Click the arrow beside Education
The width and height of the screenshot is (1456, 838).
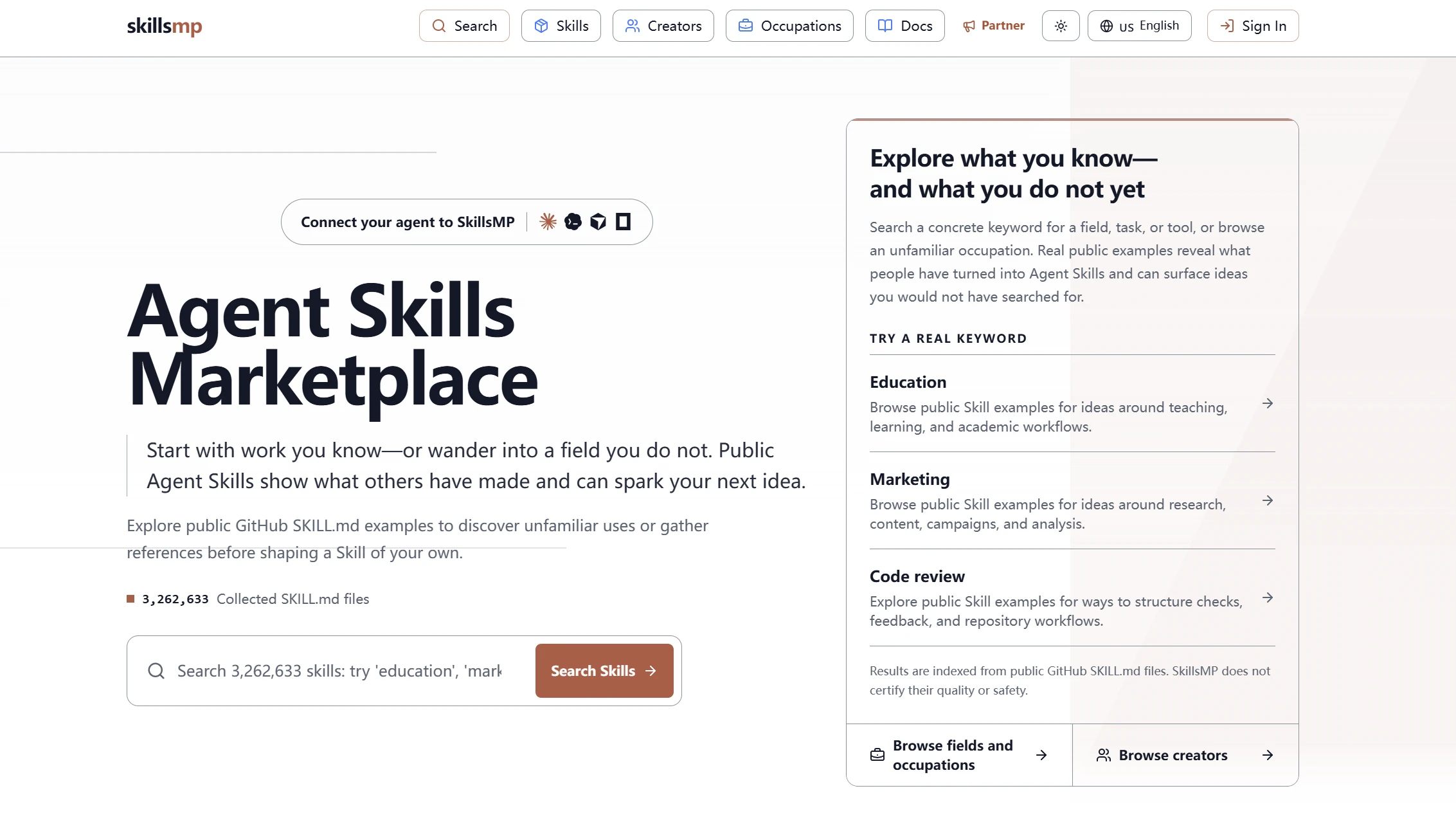click(x=1268, y=403)
